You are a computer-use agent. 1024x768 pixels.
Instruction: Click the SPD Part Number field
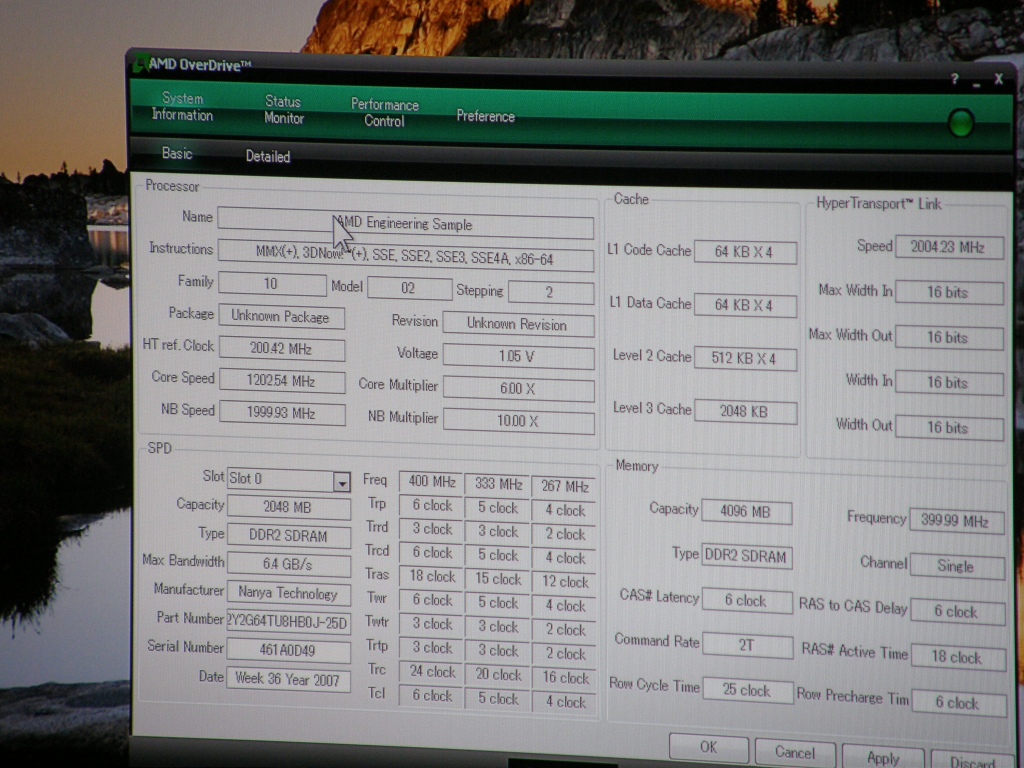(288, 622)
